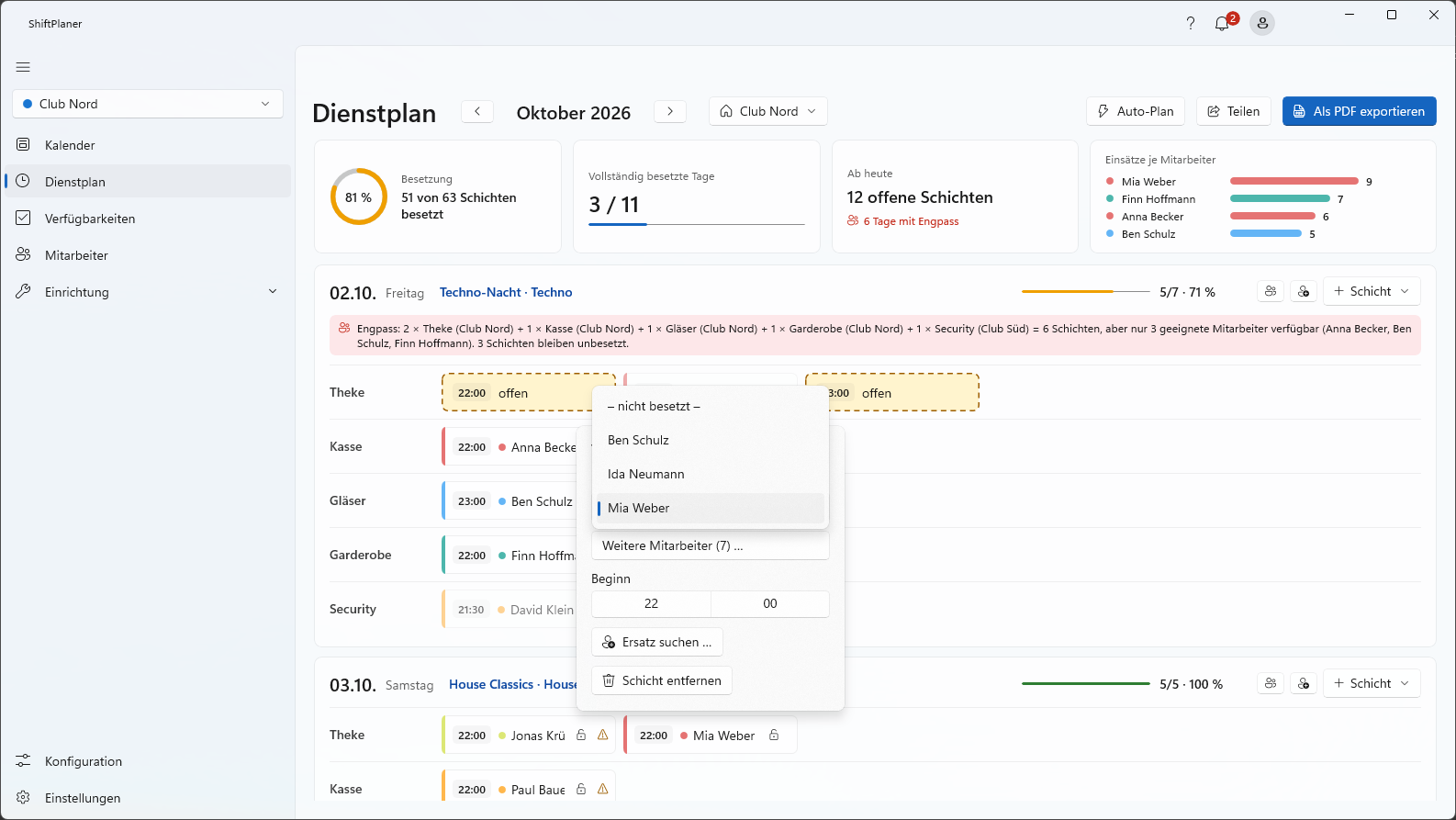
Task: Click Als PDF exportieren button
Action: [1360, 111]
